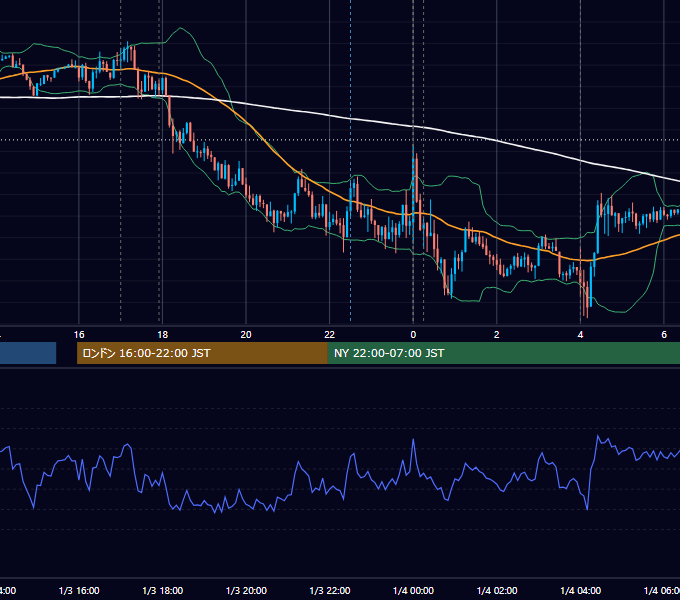680x600 pixels.
Task: Click the 0 hour label on price chart axis
Action: click(x=413, y=335)
